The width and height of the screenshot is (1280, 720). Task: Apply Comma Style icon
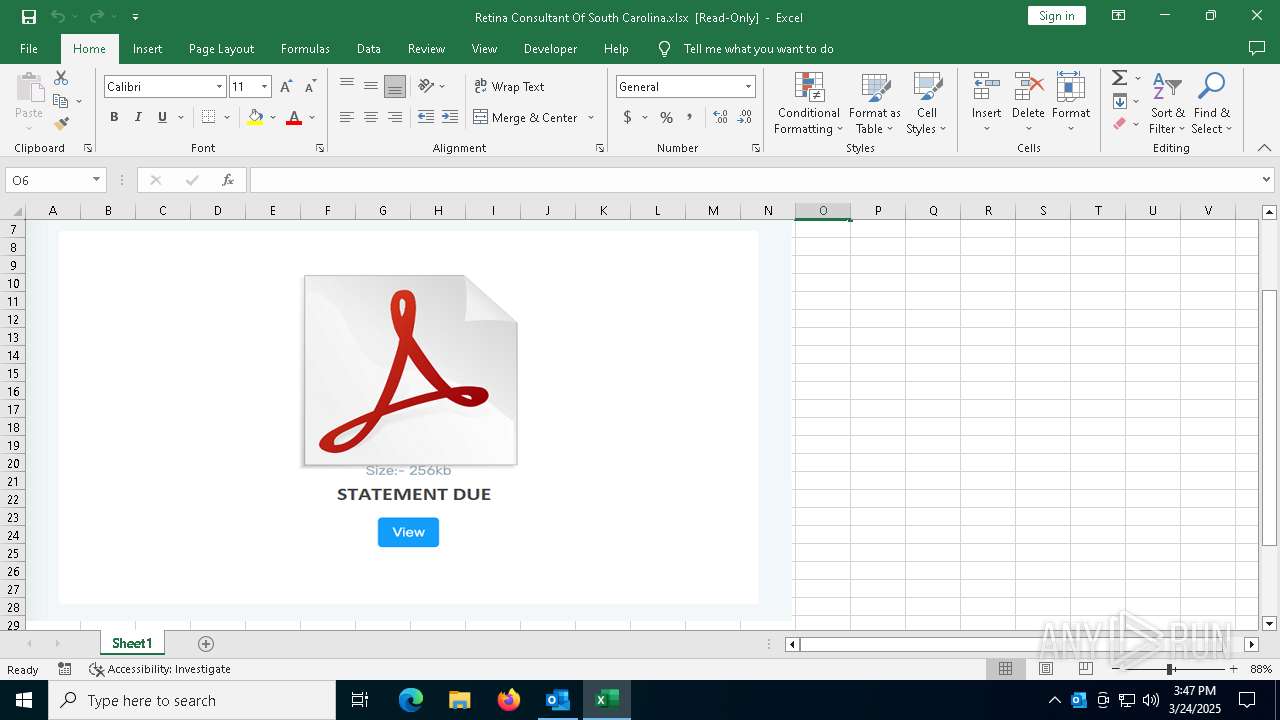click(x=689, y=117)
